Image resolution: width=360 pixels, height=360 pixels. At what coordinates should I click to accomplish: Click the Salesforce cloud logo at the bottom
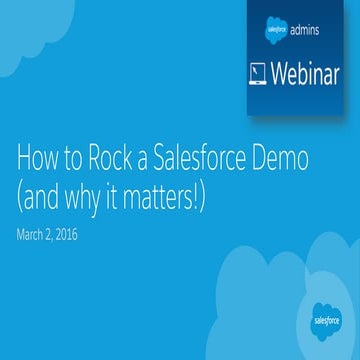coord(327,322)
